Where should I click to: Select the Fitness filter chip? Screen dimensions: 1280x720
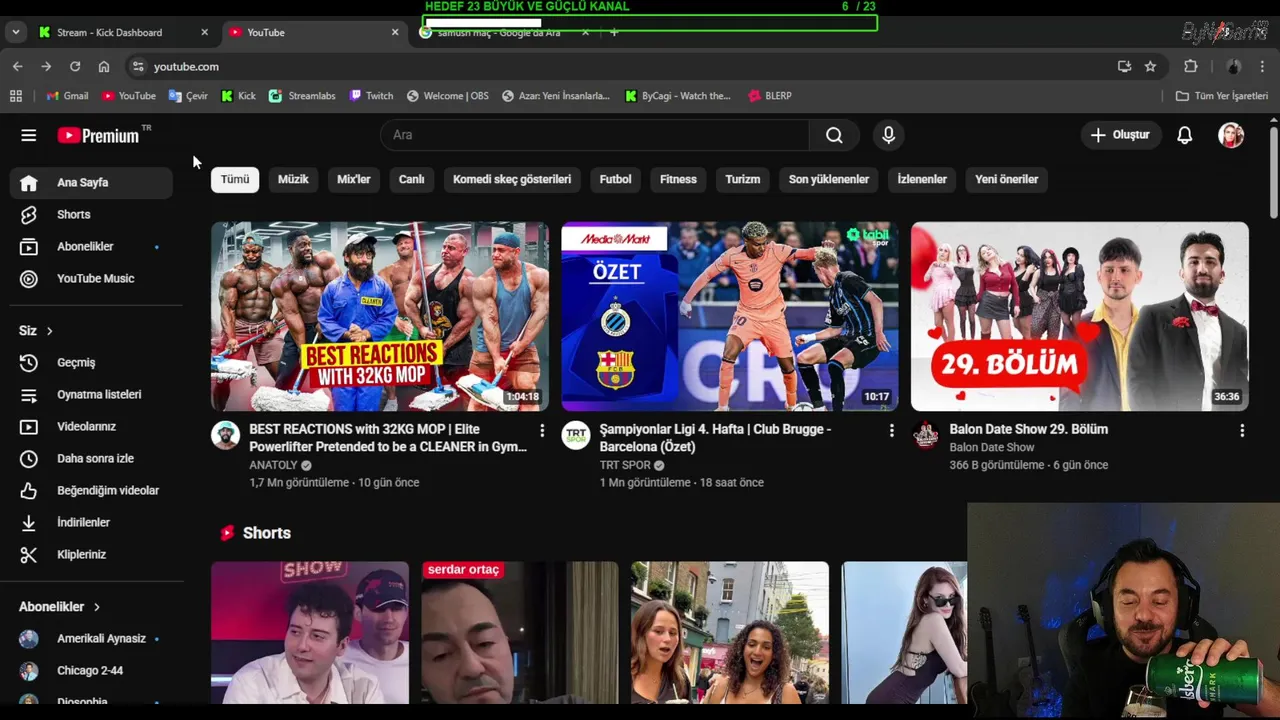click(x=678, y=180)
